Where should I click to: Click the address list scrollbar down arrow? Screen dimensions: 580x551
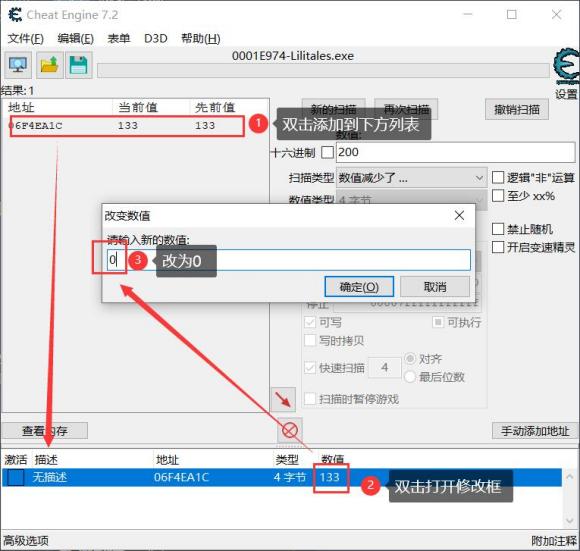coord(570,520)
